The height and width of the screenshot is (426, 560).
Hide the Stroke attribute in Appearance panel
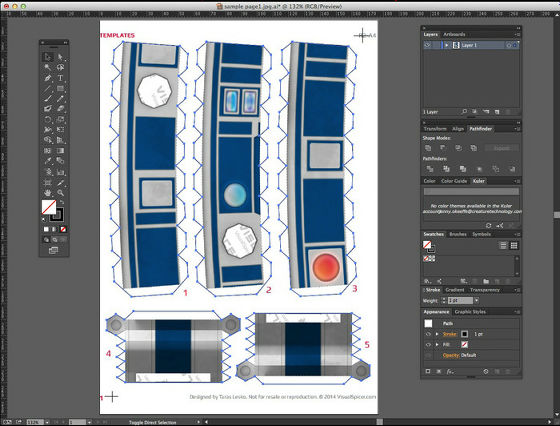coord(428,334)
